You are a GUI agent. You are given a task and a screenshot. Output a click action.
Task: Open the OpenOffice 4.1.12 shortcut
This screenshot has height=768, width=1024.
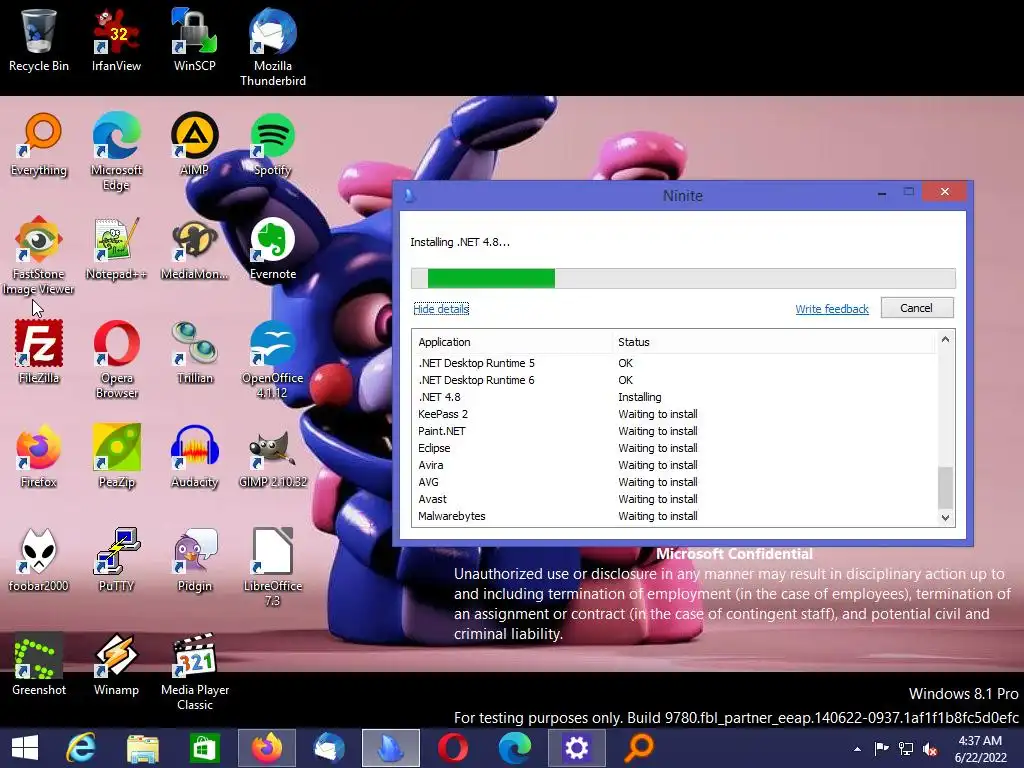pyautogui.click(x=273, y=359)
